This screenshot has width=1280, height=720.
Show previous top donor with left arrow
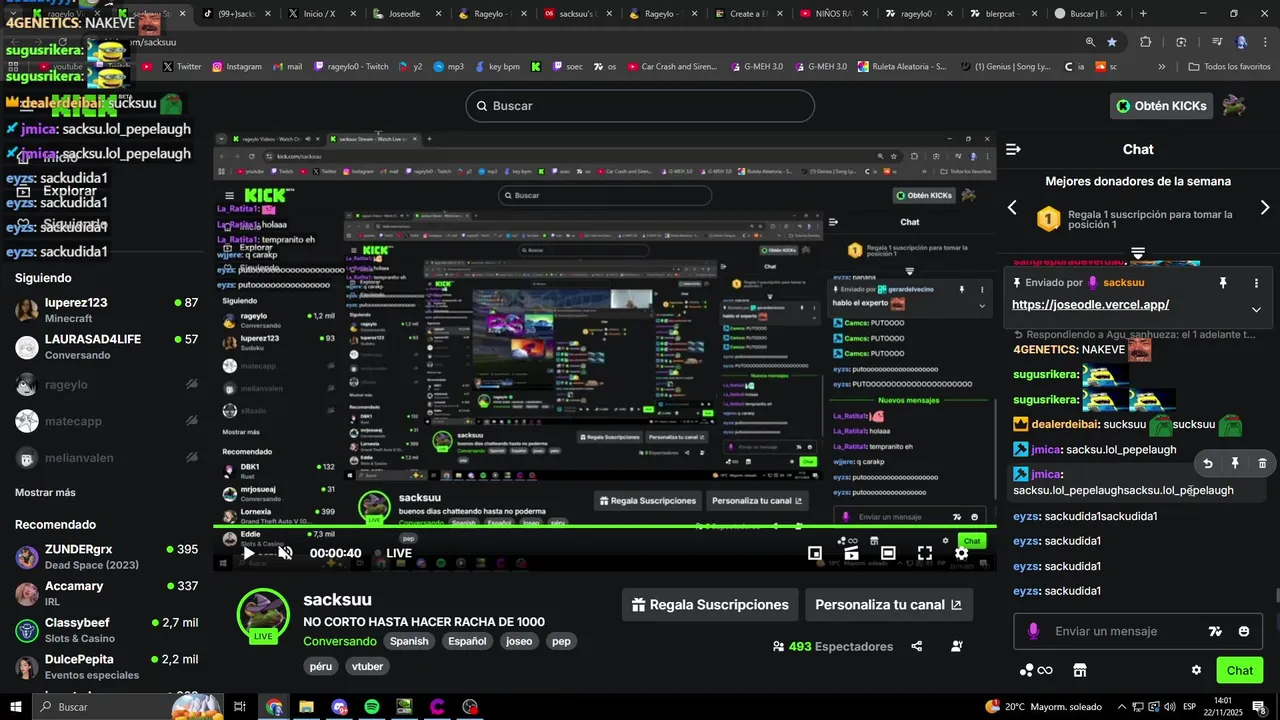[x=1012, y=207]
